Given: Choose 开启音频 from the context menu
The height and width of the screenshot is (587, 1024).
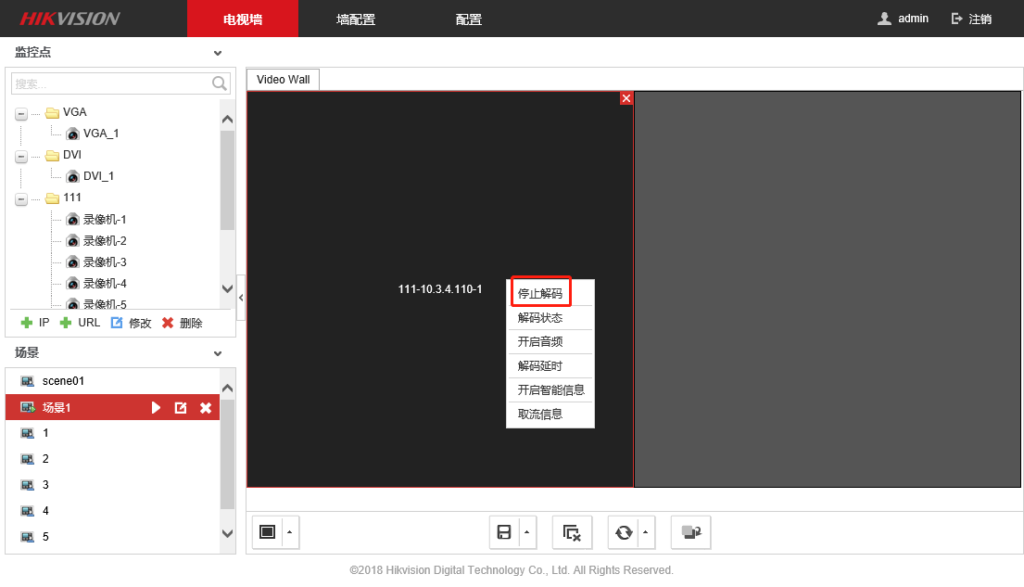Looking at the screenshot, I should point(540,342).
